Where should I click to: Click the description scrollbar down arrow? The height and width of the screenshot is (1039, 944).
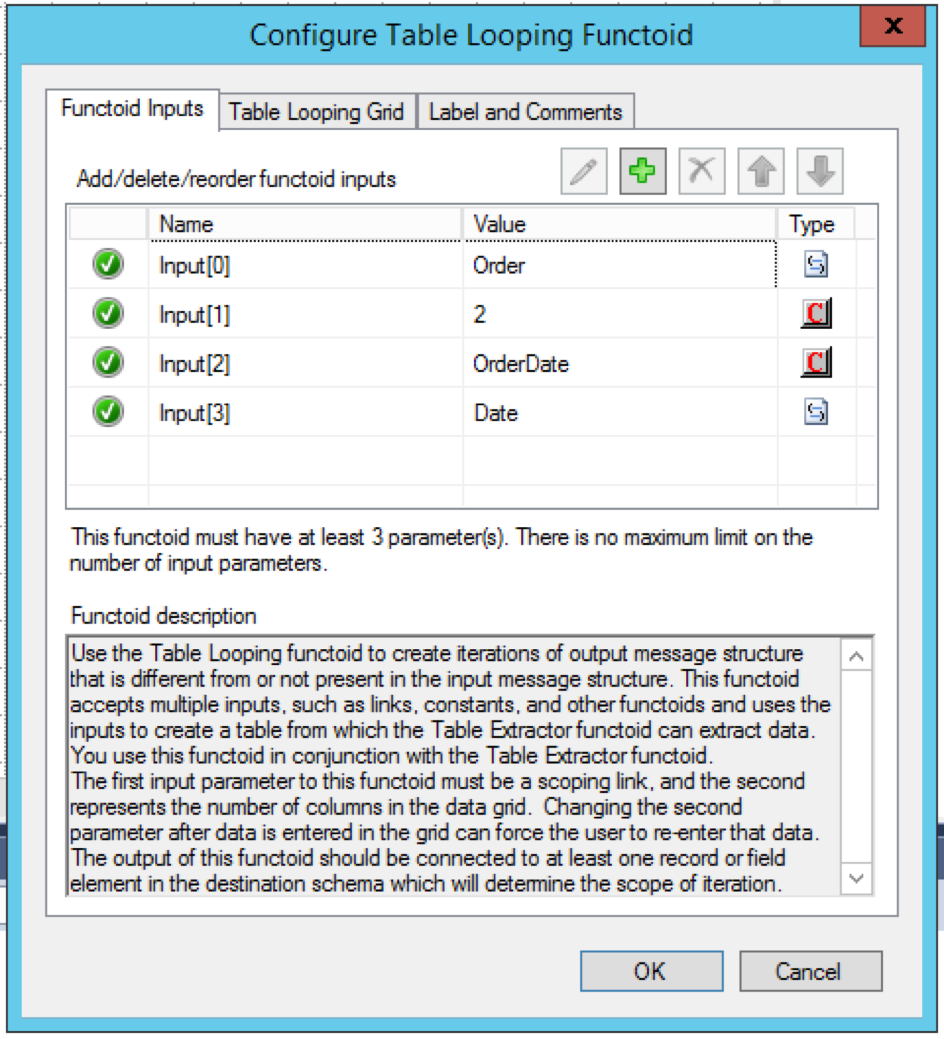pyautogui.click(x=857, y=879)
